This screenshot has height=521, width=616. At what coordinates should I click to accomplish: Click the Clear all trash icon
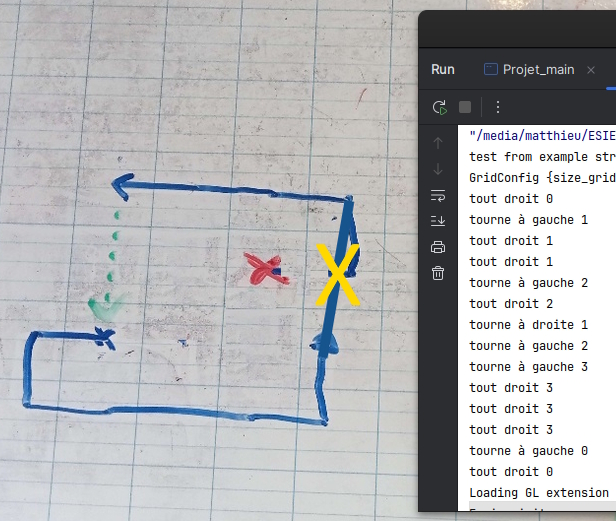click(438, 273)
